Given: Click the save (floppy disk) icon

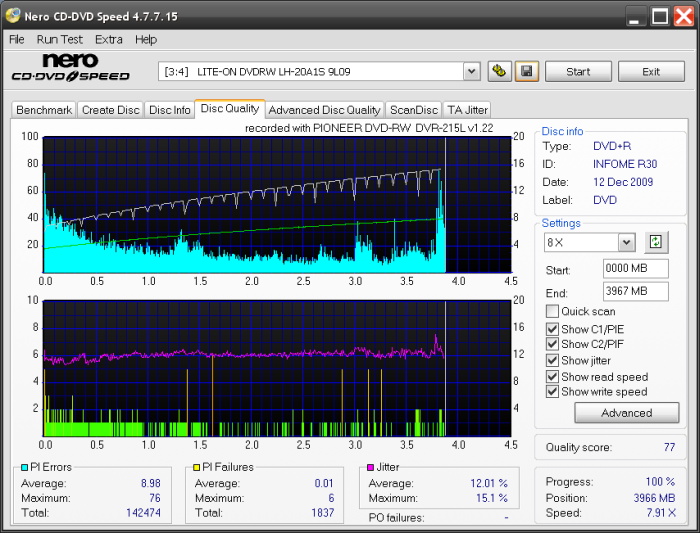Looking at the screenshot, I should pos(528,72).
